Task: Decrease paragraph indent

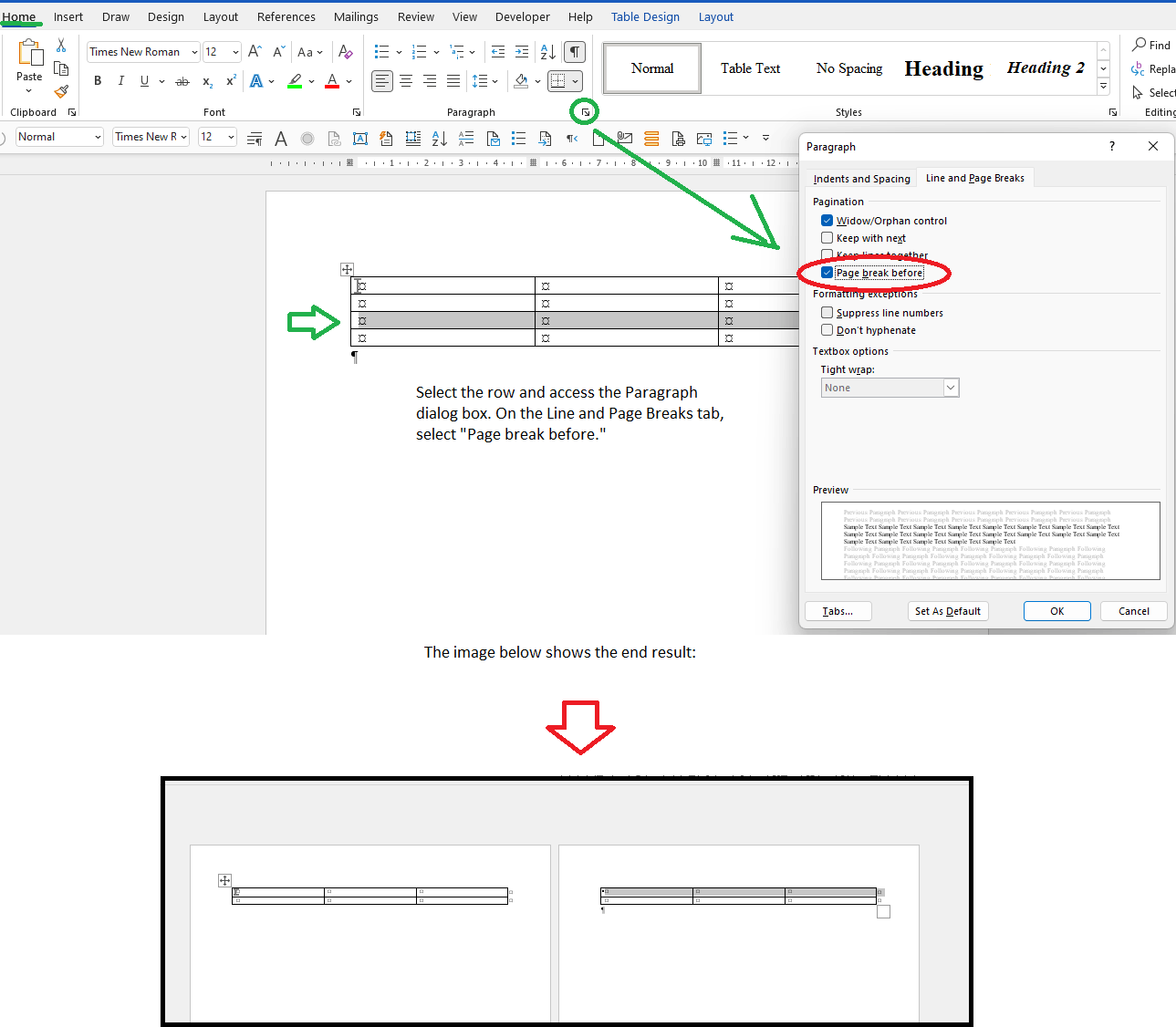Action: pos(497,52)
